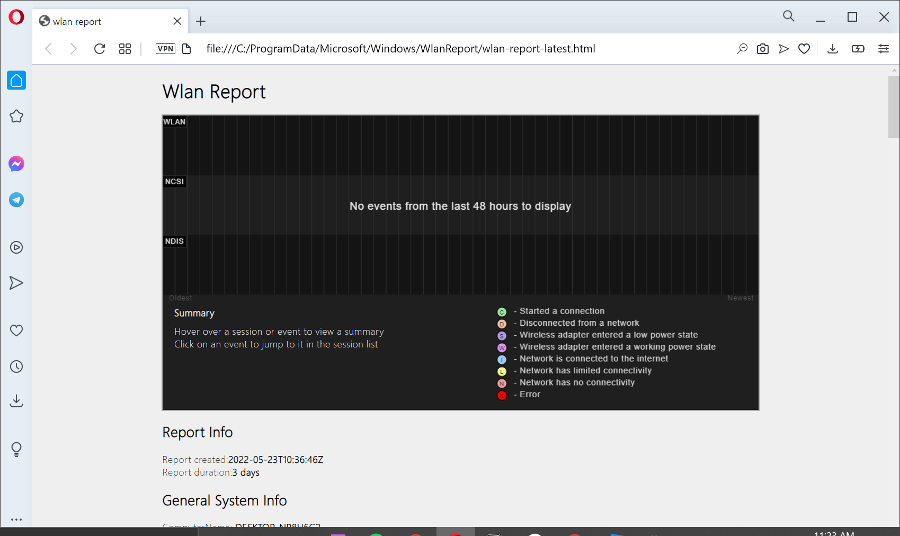
Task: Open My Flow arrow in sidebar
Action: [16, 283]
